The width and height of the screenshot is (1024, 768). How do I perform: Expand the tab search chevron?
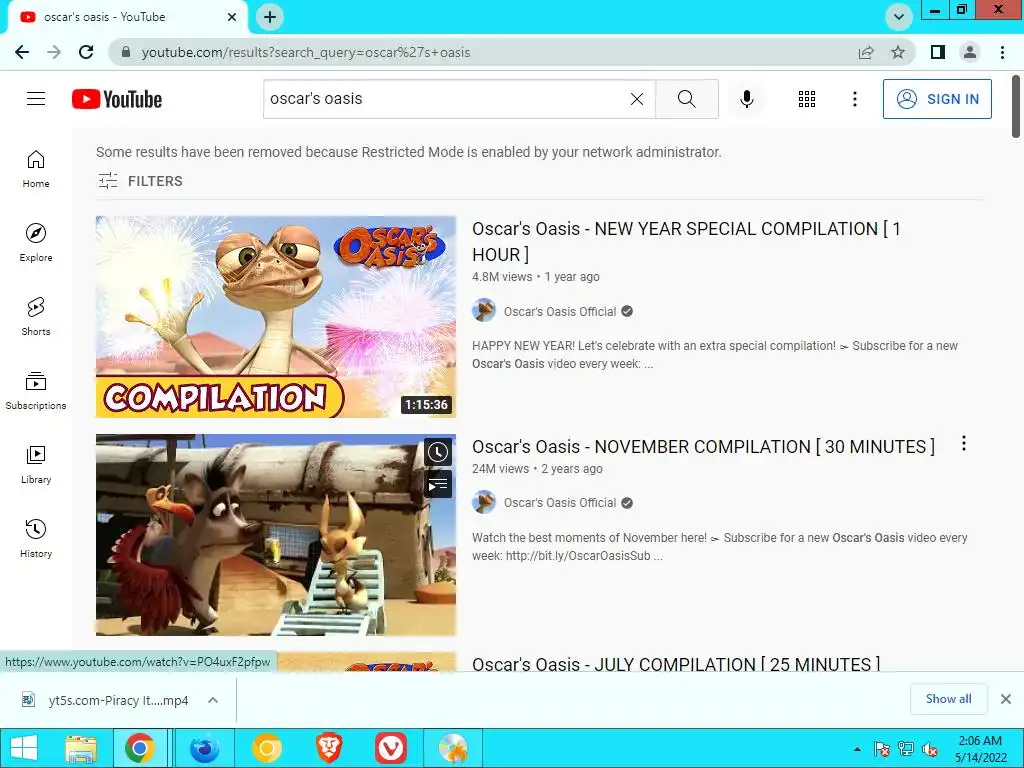[x=899, y=17]
